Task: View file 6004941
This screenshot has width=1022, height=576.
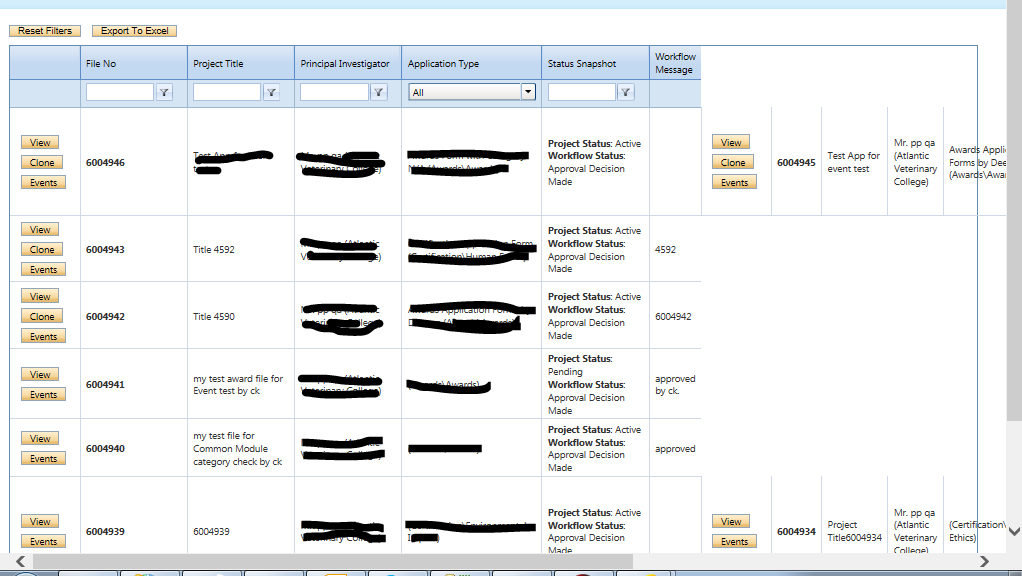Action: (40, 375)
